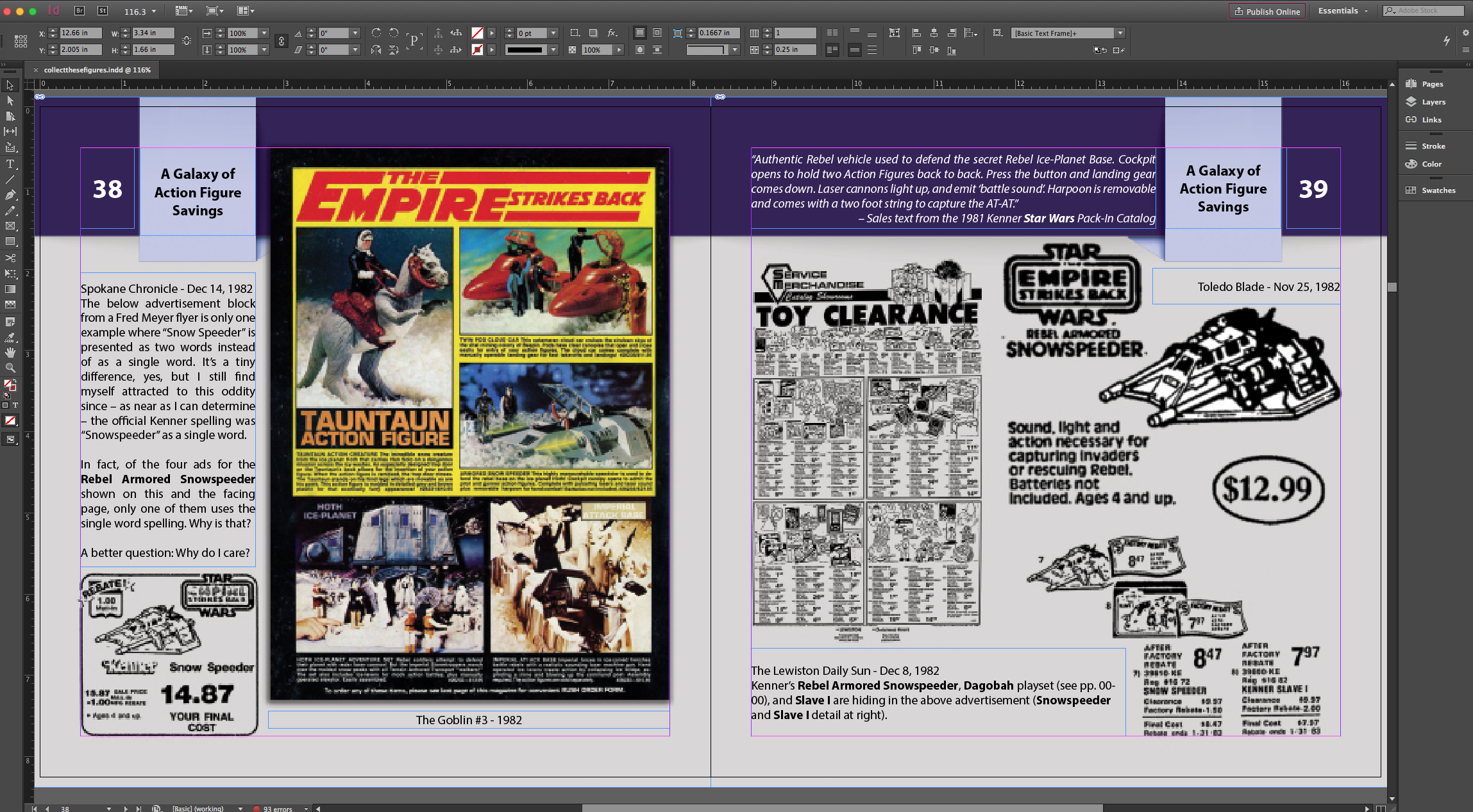Select the Gradient Swatch tool
The width and height of the screenshot is (1473, 812).
10,289
